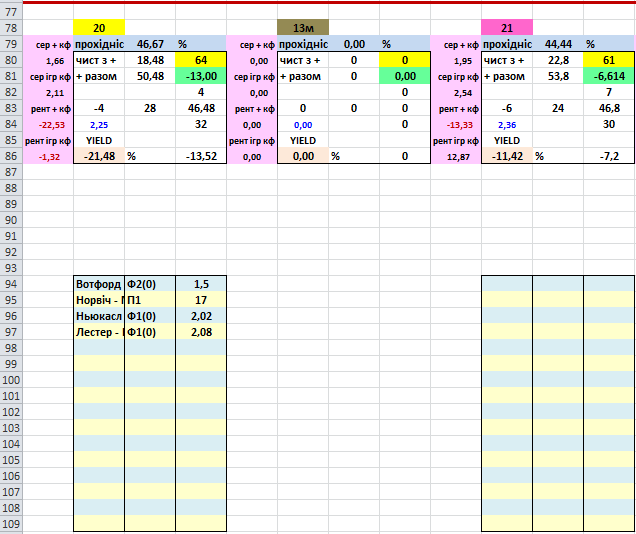Click the cell with value 44,44
This screenshot has width=636, height=534.
[558, 44]
